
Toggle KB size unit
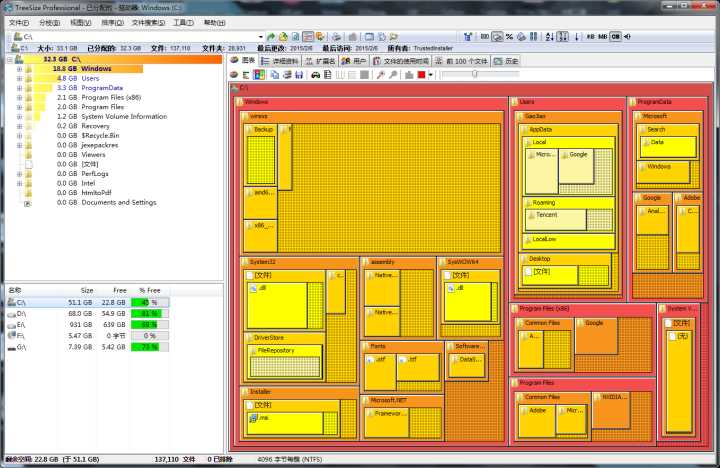(591, 37)
